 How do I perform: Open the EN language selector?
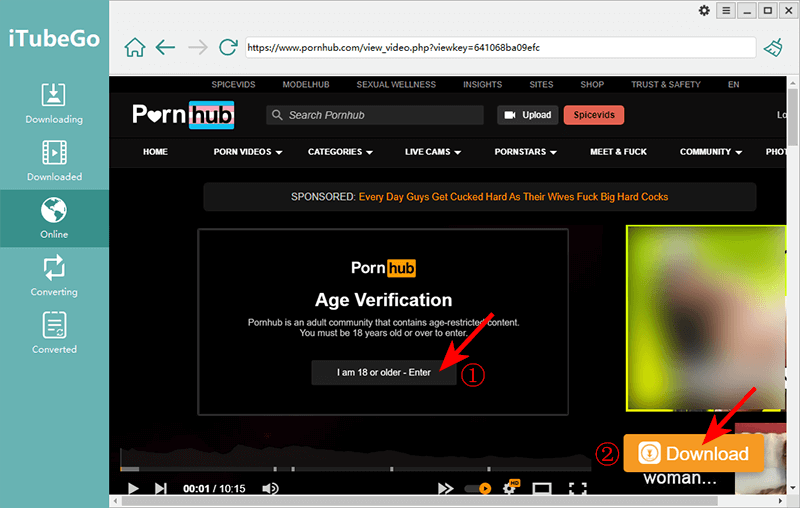[733, 85]
